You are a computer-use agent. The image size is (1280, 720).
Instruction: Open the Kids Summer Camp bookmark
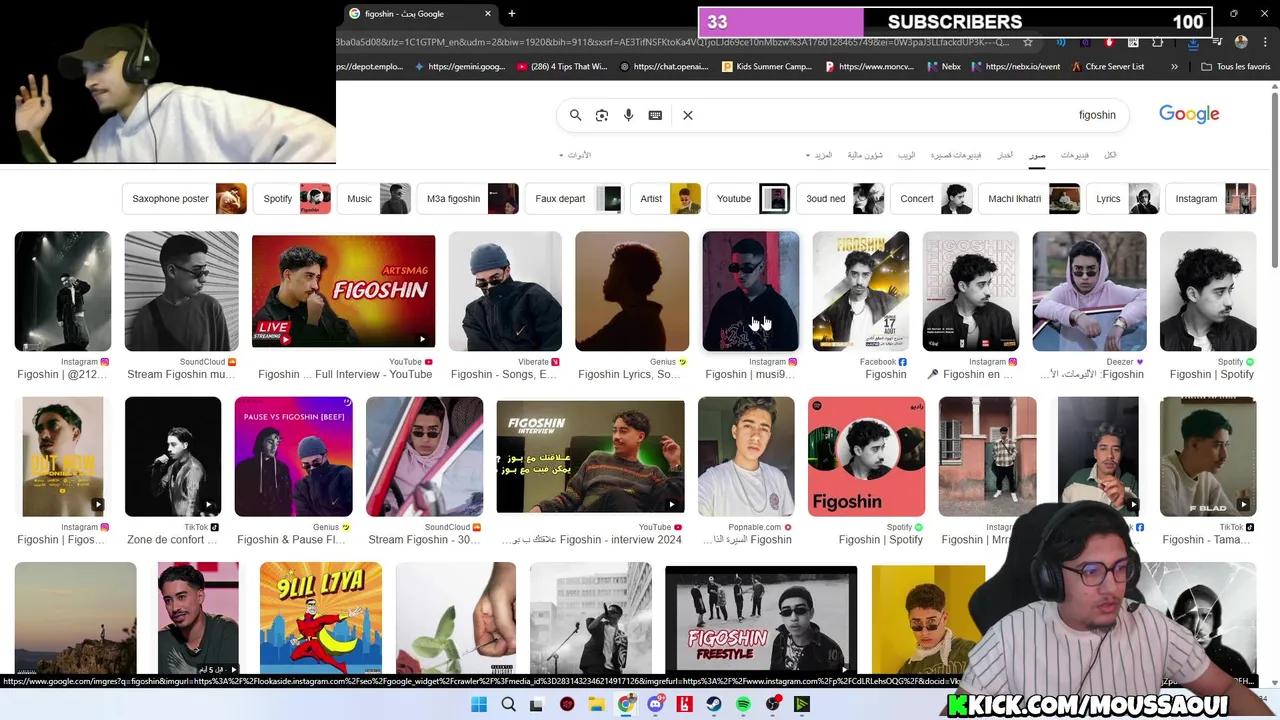pyautogui.click(x=767, y=67)
